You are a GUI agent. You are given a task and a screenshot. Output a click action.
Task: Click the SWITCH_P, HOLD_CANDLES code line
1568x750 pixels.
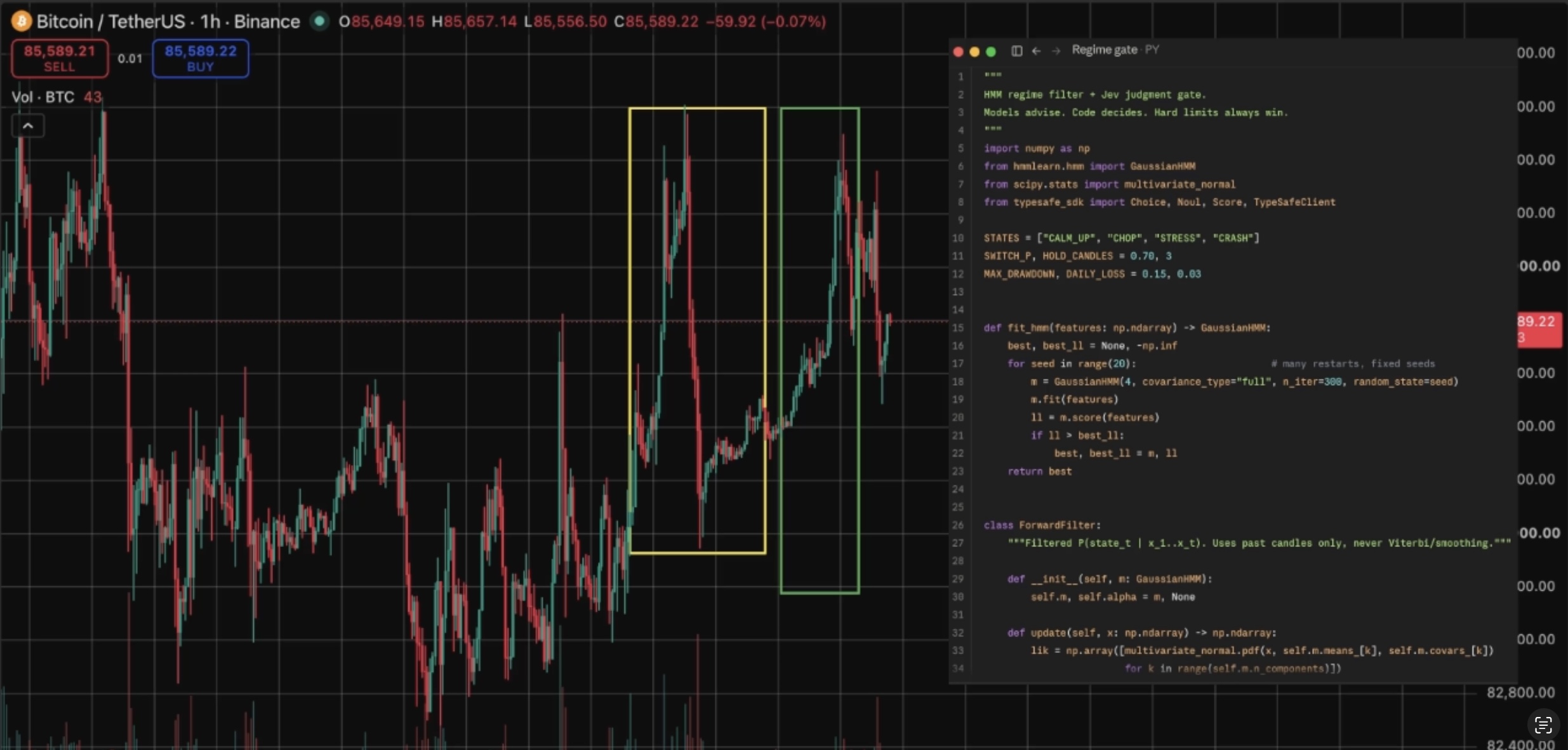(1077, 256)
